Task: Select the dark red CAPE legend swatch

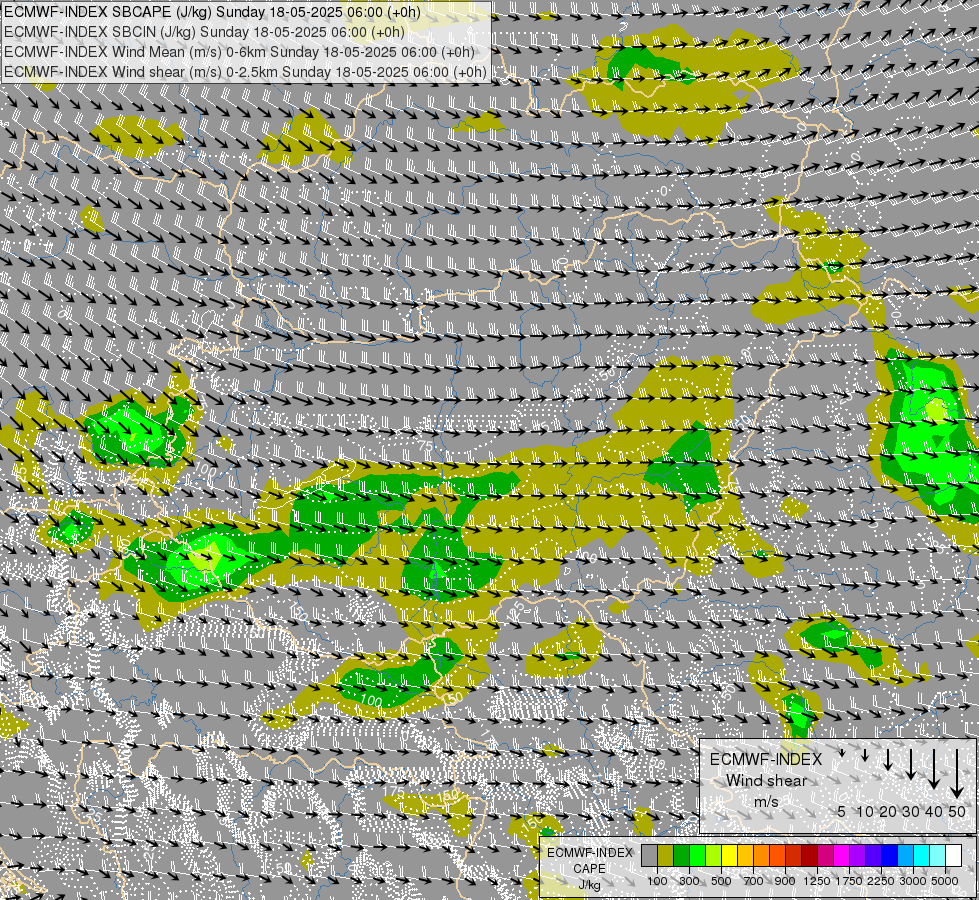Action: [810, 855]
